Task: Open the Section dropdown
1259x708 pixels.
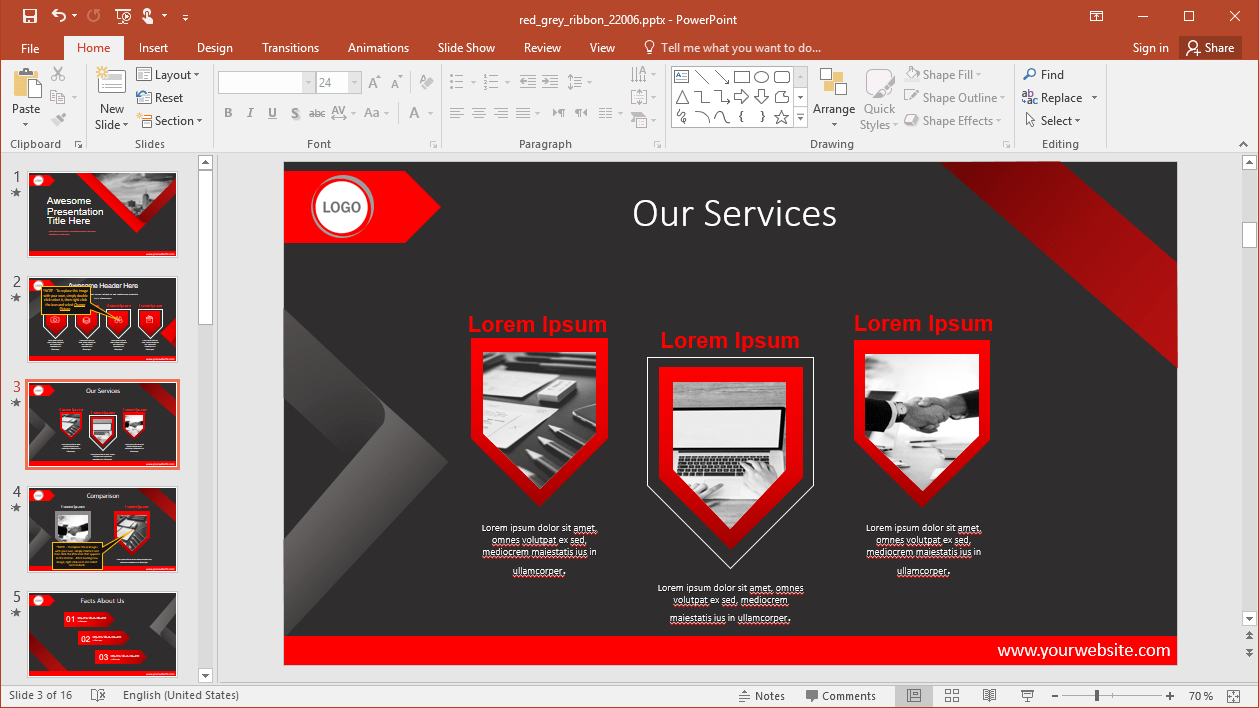Action: pyautogui.click(x=172, y=120)
